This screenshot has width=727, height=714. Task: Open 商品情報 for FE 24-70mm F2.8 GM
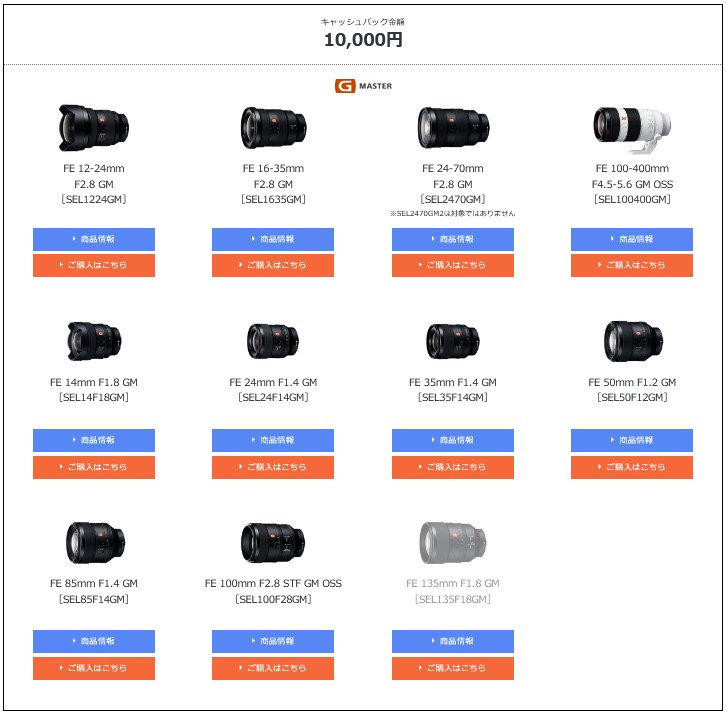pos(453,239)
